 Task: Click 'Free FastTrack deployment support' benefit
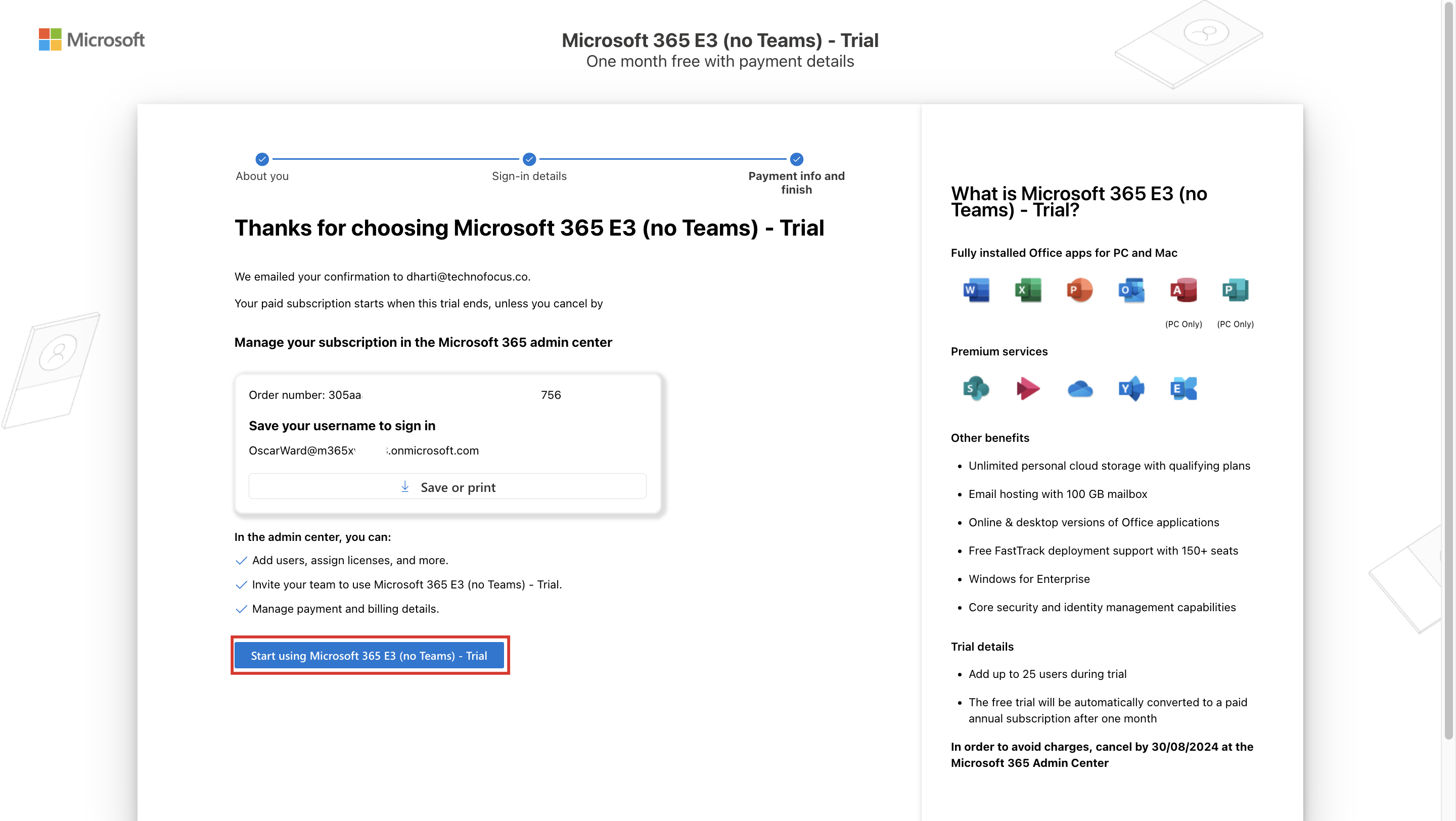coord(1103,551)
